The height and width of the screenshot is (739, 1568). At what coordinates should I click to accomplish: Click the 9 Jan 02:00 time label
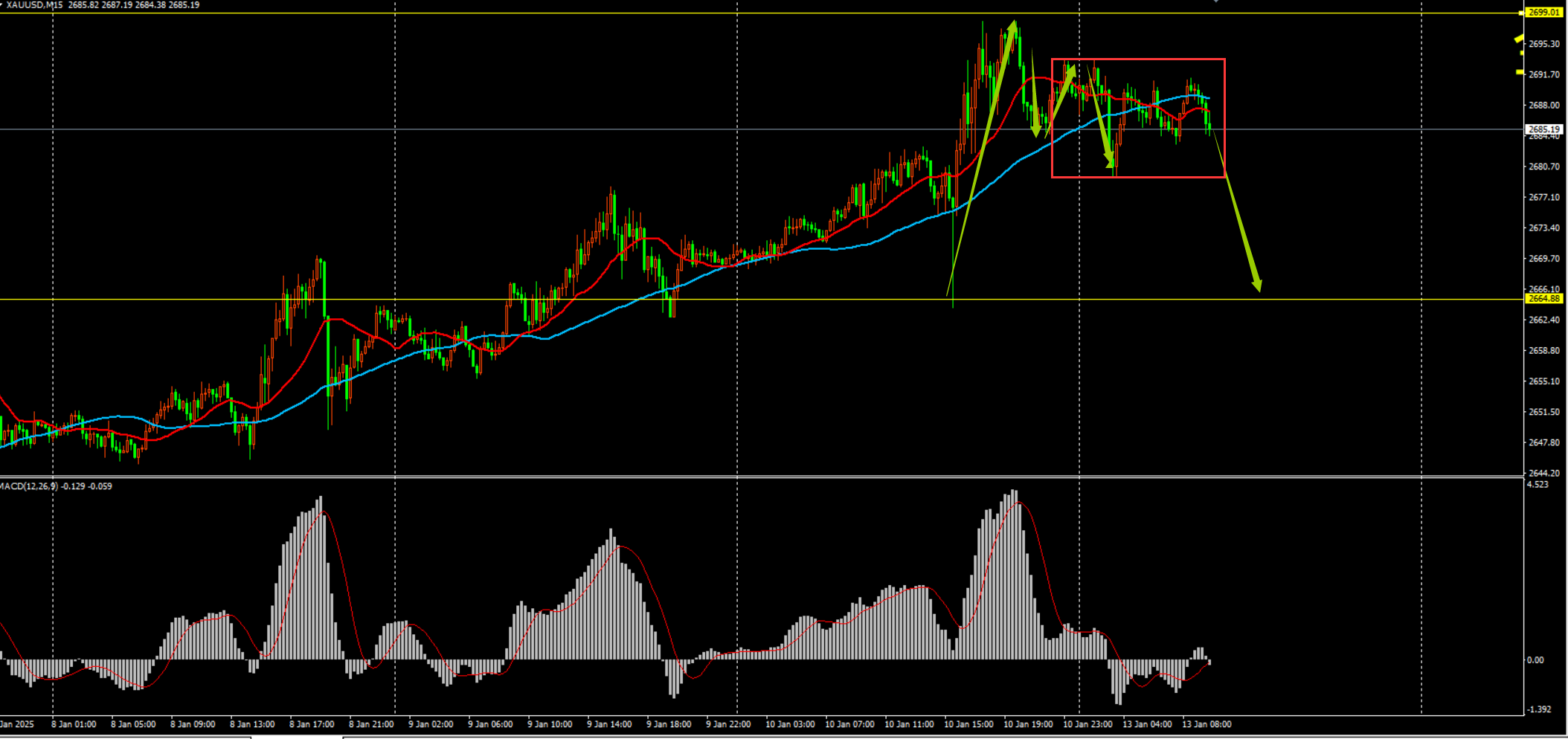pyautogui.click(x=431, y=724)
